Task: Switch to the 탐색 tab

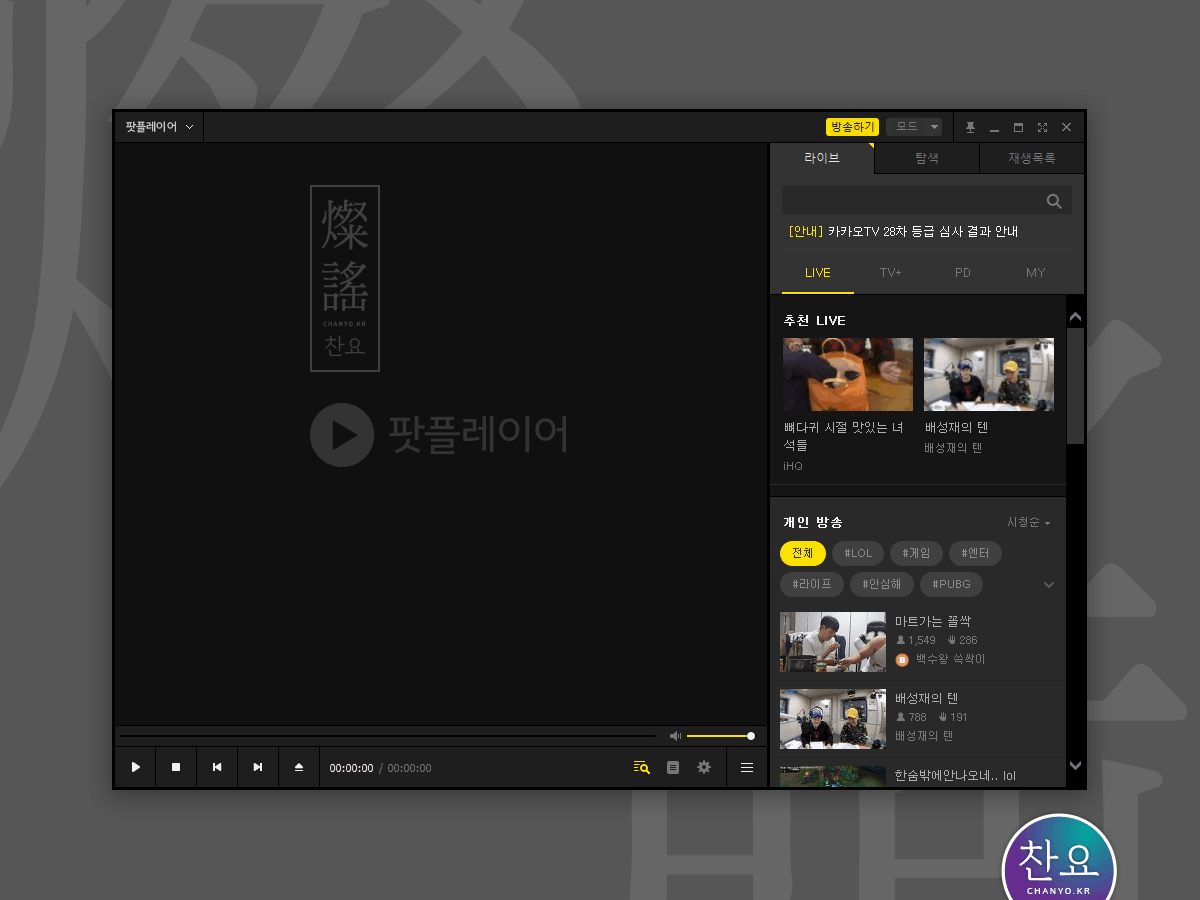Action: 927,158
